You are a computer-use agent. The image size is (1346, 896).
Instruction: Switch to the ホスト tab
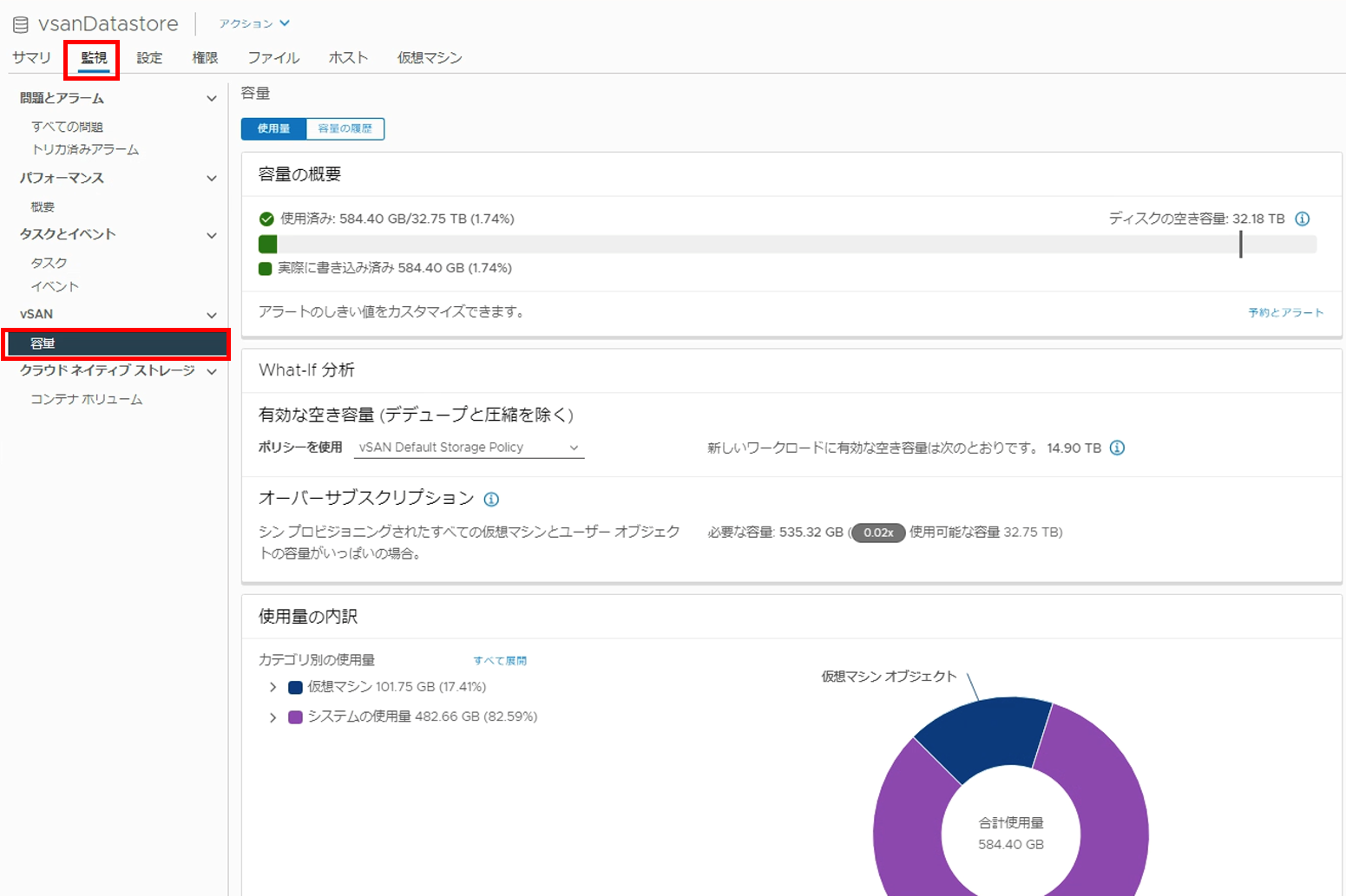pos(348,58)
